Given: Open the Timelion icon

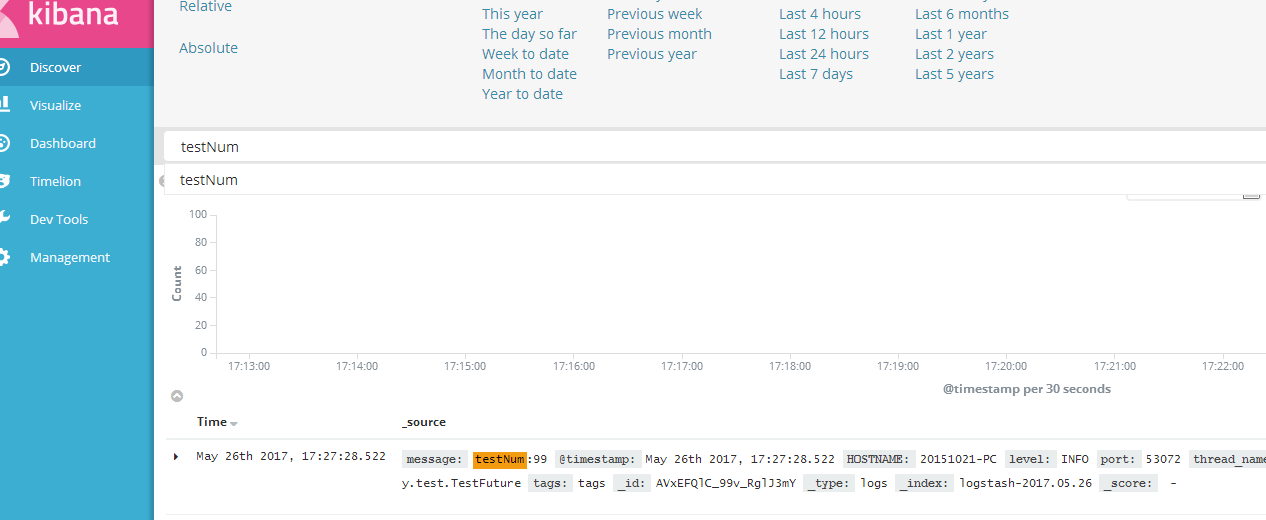Looking at the screenshot, I should [4, 181].
